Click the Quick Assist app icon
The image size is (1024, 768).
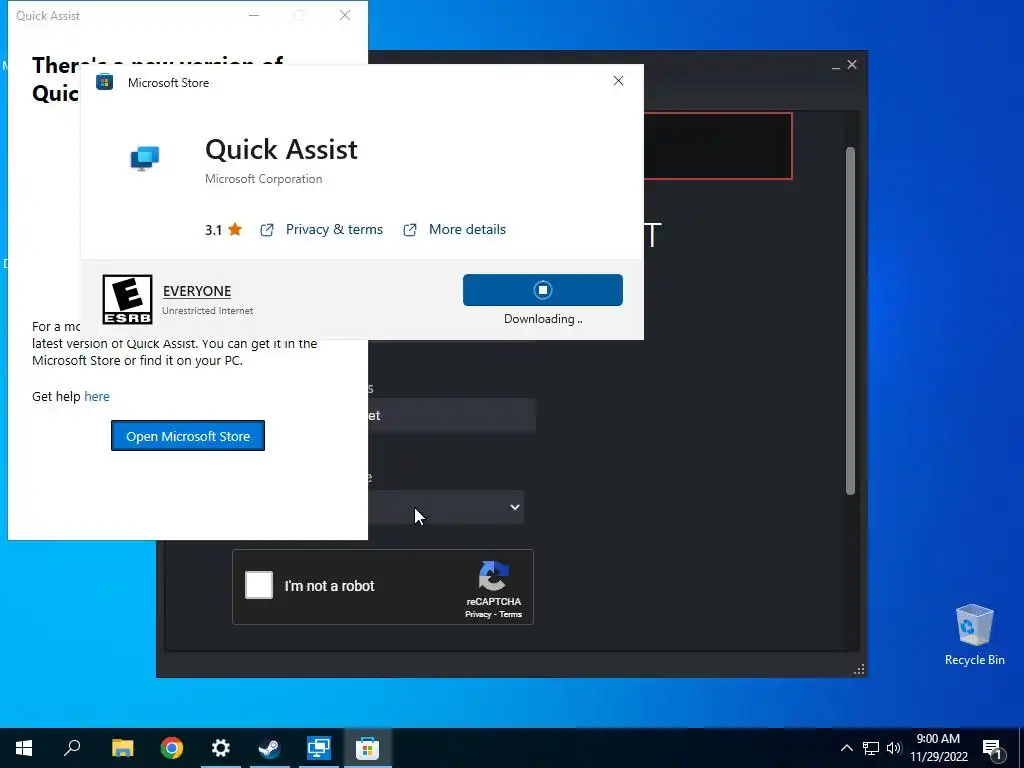pyautogui.click(x=145, y=158)
